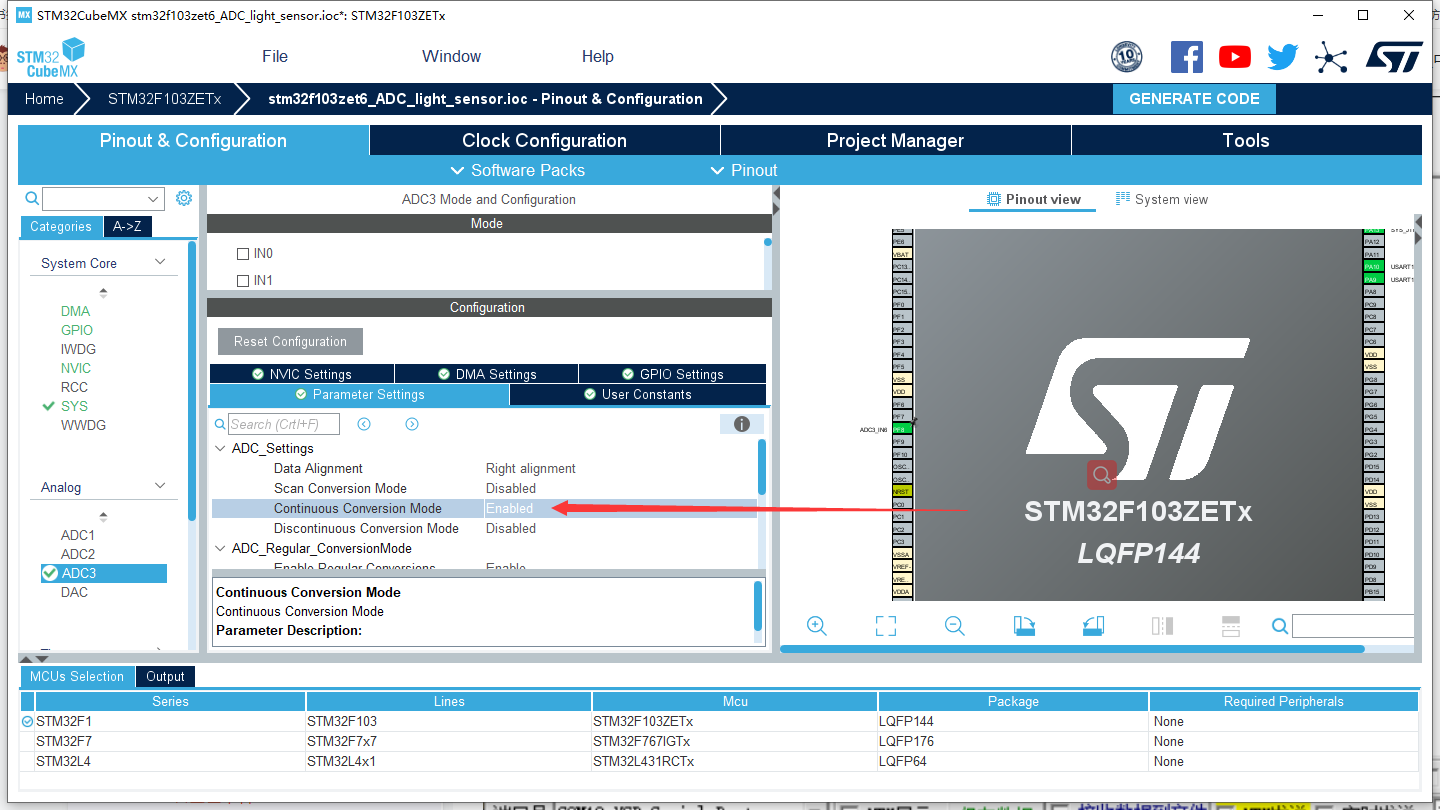Open the GPIO Settings tab
1440x810 pixels.
(x=672, y=374)
